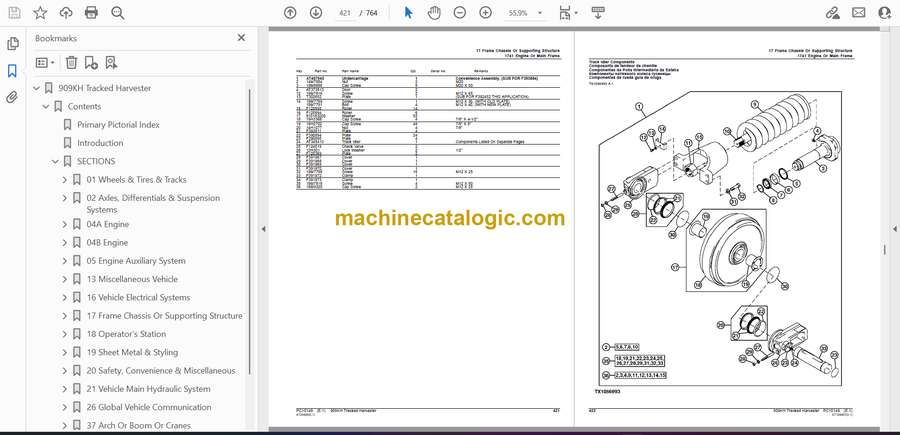
Task: Star this file as favorite
Action: (x=40, y=13)
